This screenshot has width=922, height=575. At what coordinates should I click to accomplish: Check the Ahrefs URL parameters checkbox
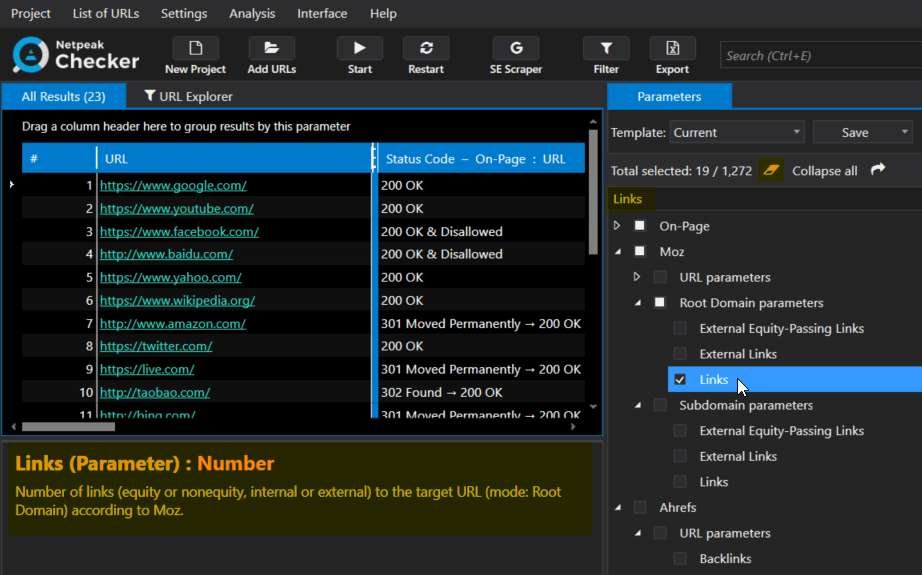pyautogui.click(x=660, y=533)
